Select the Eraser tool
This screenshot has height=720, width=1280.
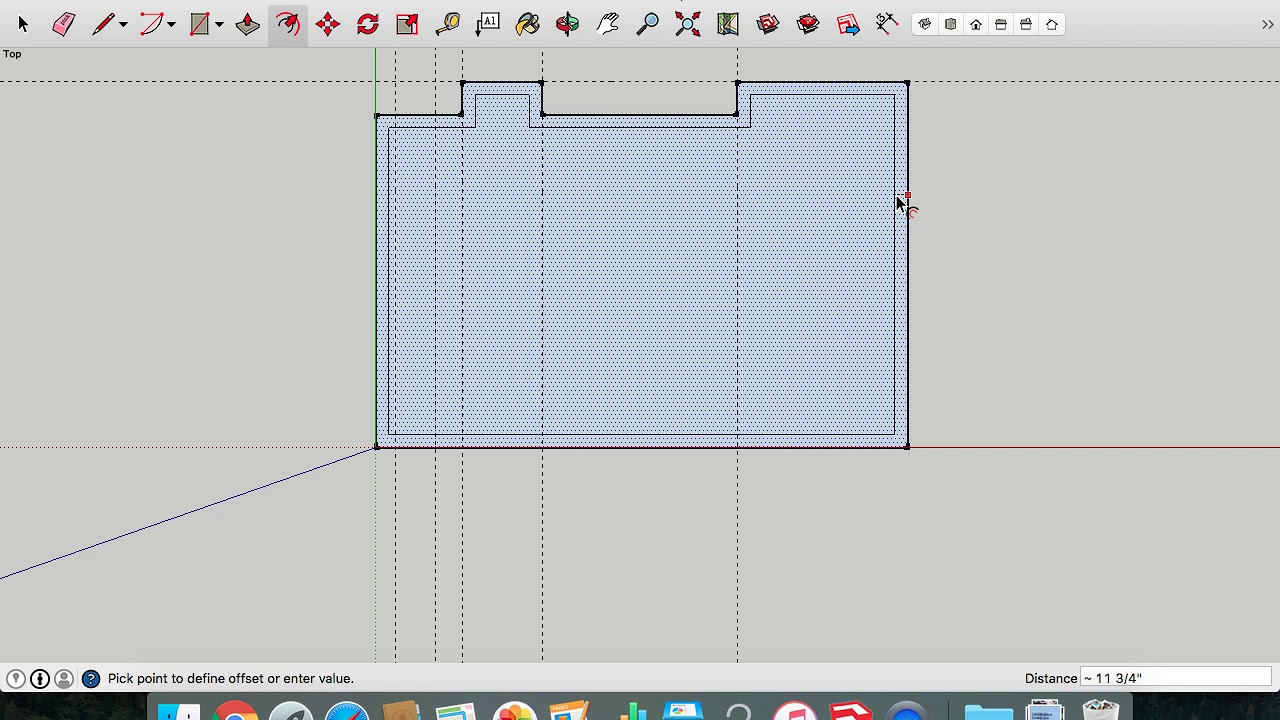[x=63, y=24]
